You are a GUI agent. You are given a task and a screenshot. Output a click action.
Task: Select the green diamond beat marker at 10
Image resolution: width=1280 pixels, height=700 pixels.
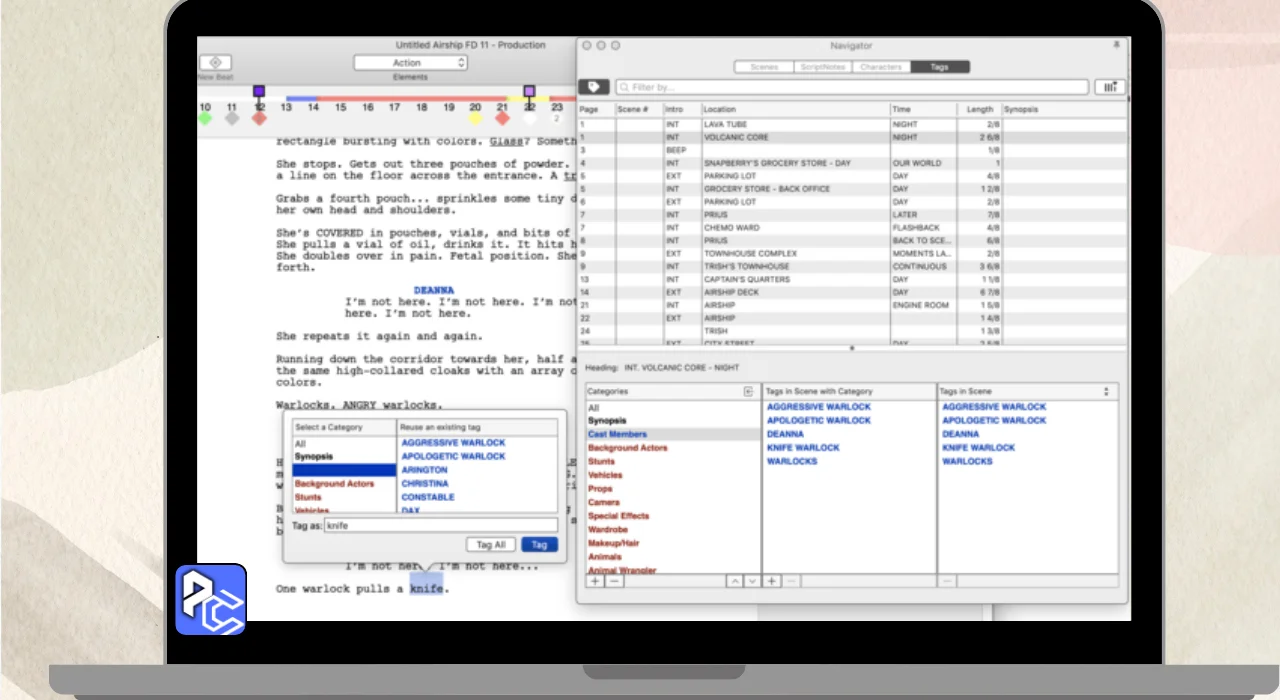[x=205, y=118]
